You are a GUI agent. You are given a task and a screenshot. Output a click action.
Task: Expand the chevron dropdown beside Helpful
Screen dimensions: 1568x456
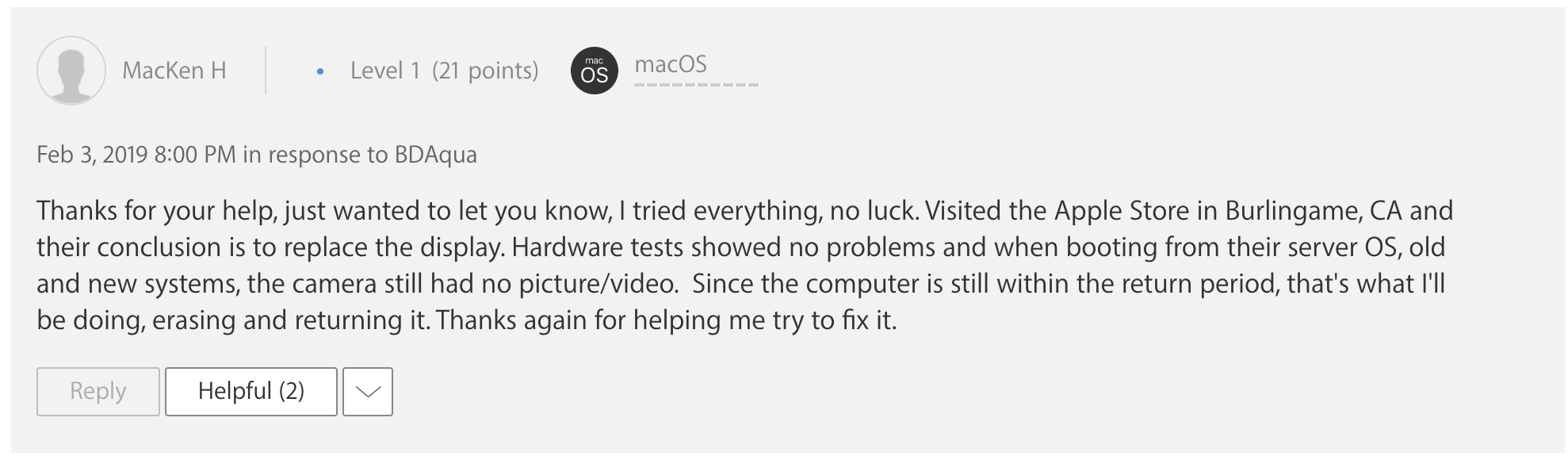(x=368, y=391)
